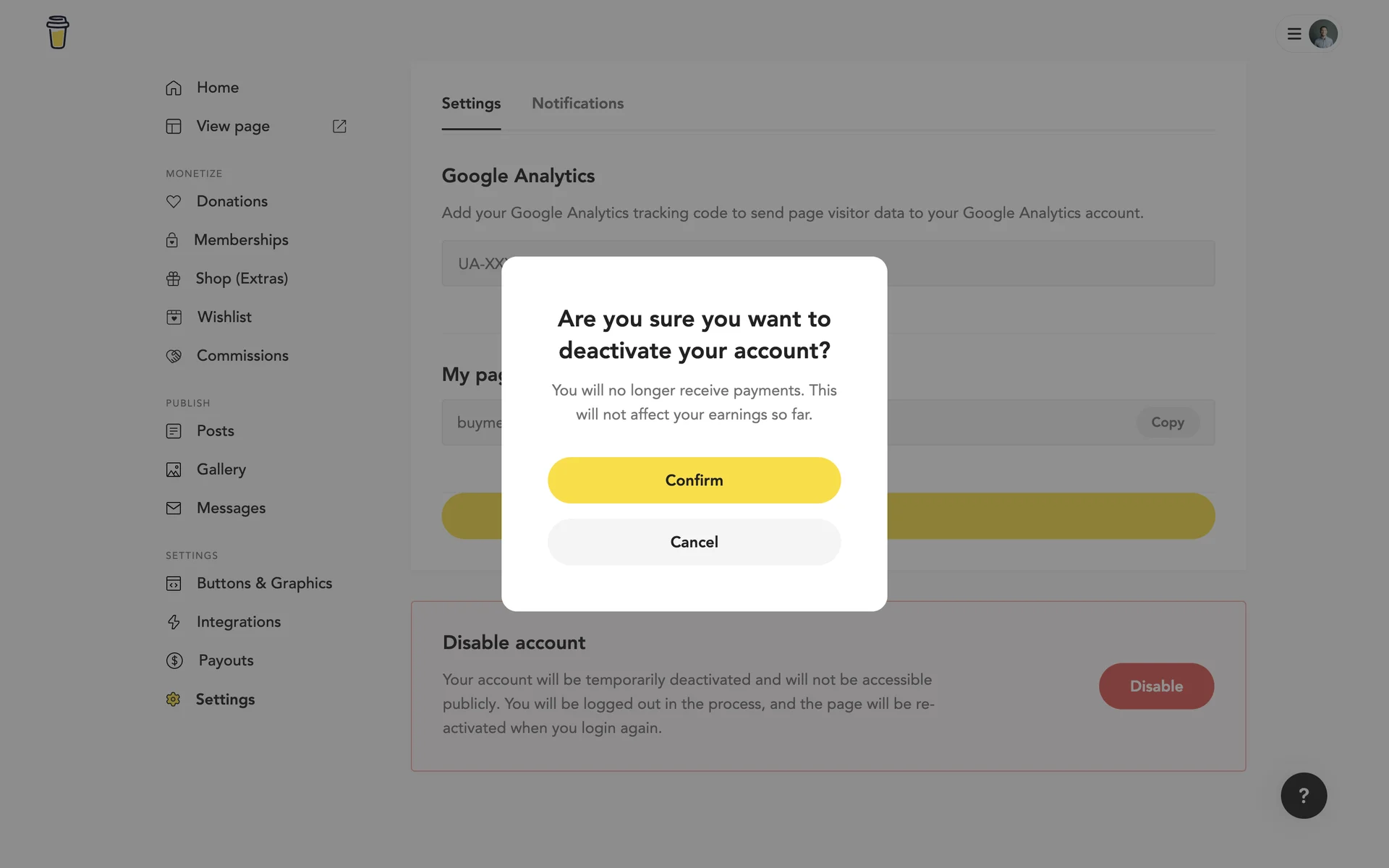The image size is (1389, 868).
Task: Open the hamburger menu beside the avatar
Action: pyautogui.click(x=1294, y=34)
